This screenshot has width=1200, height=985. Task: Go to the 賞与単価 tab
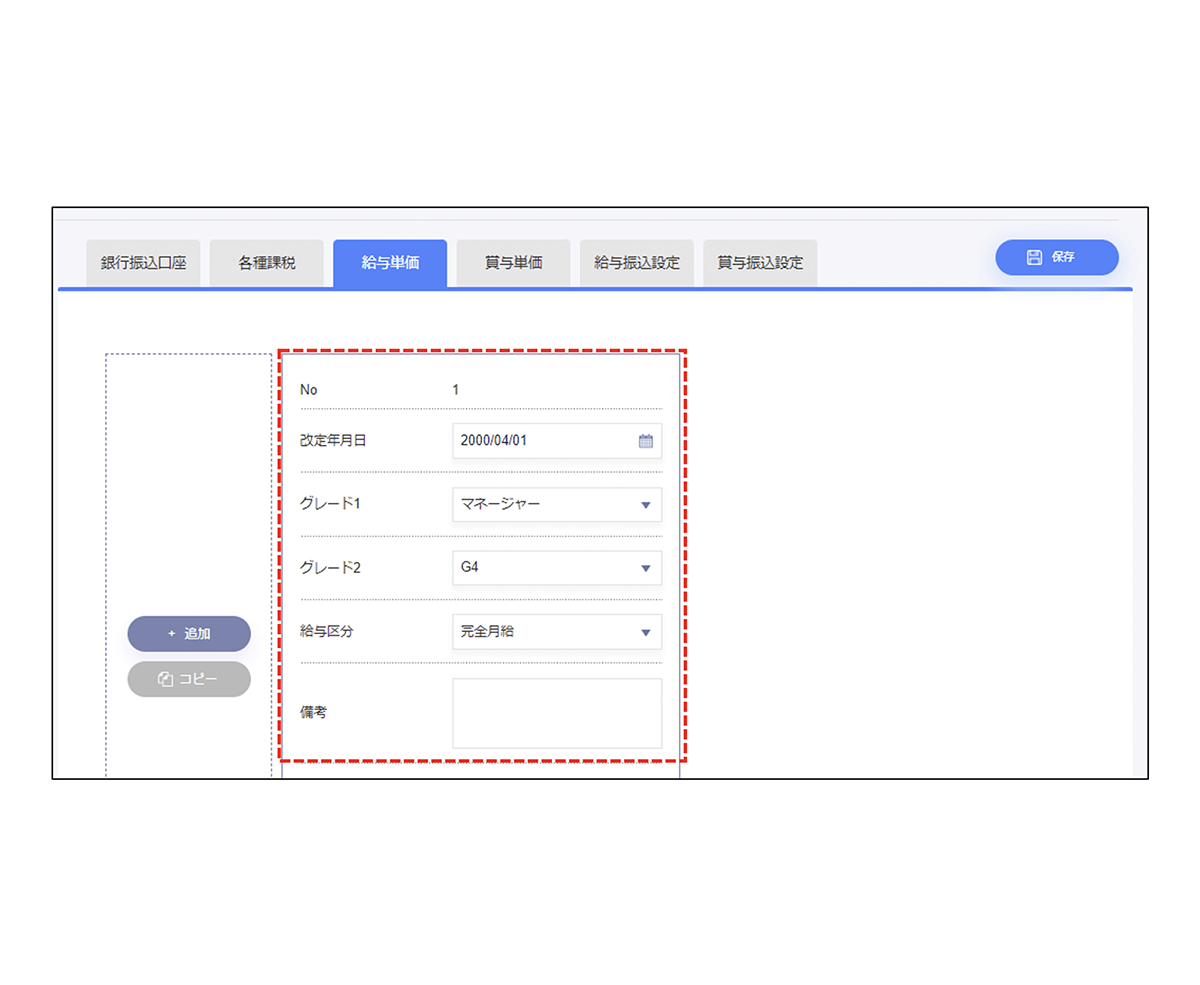pos(513,264)
